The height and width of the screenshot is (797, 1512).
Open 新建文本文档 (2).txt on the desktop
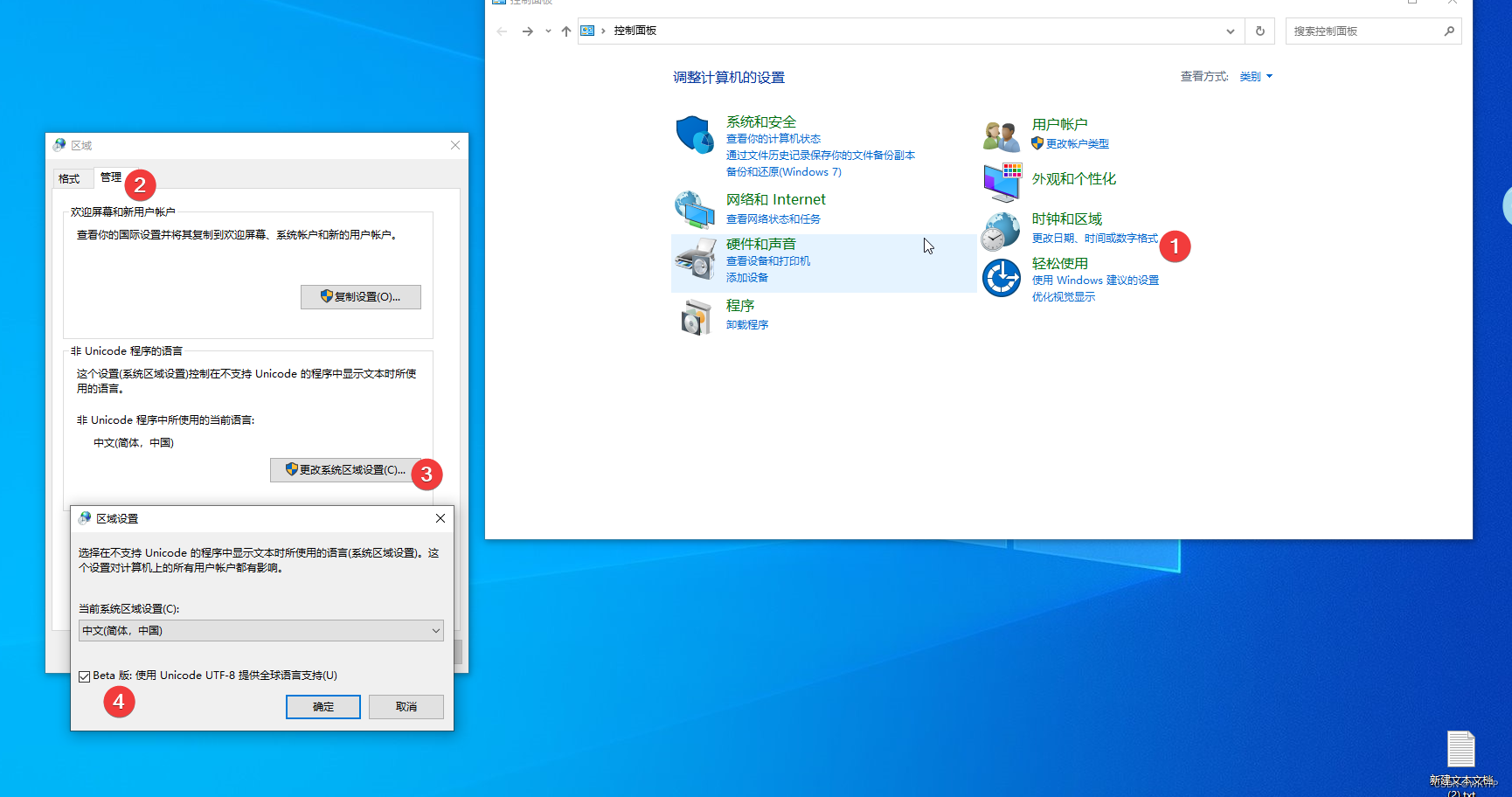tap(1460, 750)
